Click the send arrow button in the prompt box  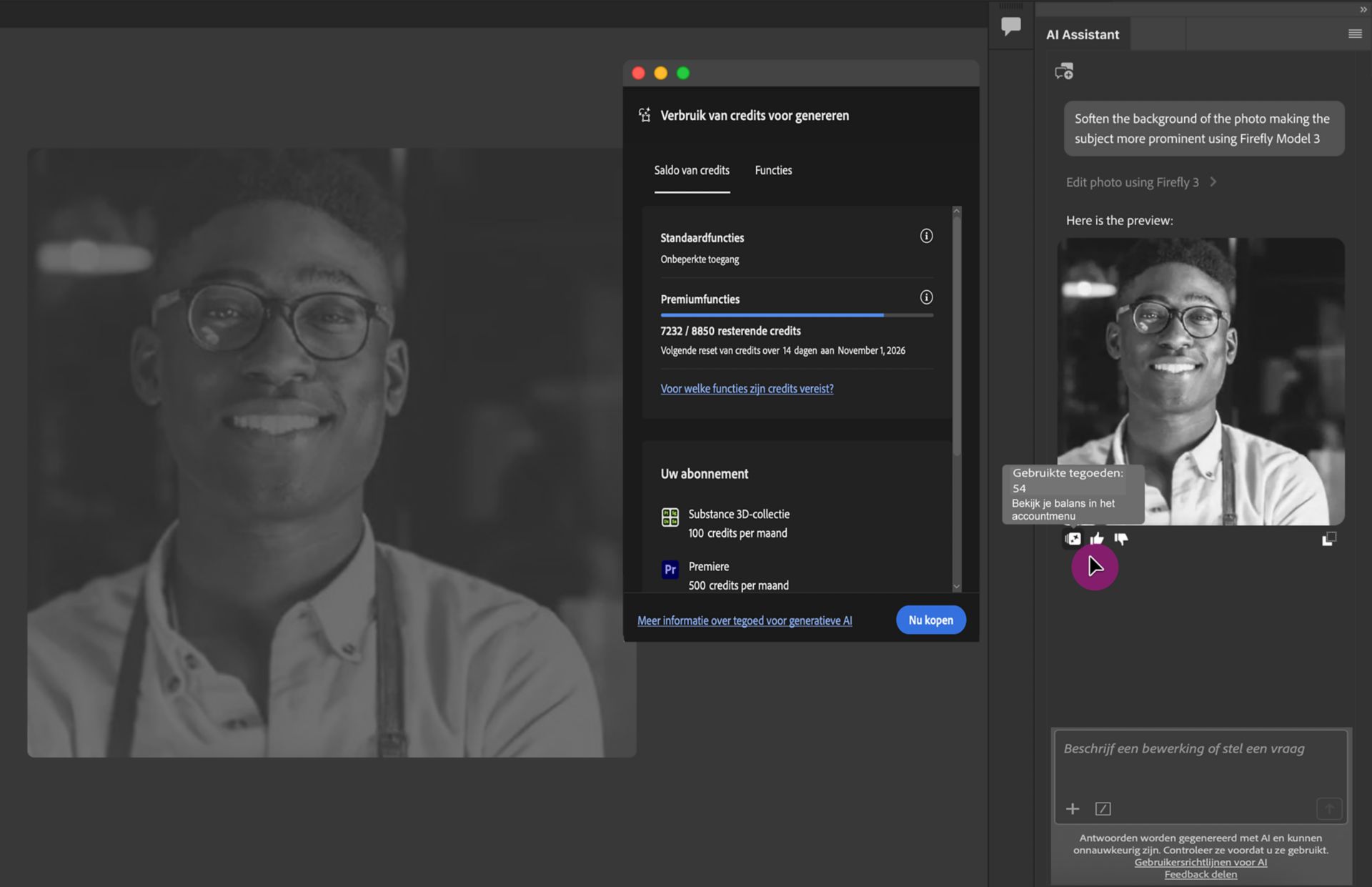[x=1329, y=808]
